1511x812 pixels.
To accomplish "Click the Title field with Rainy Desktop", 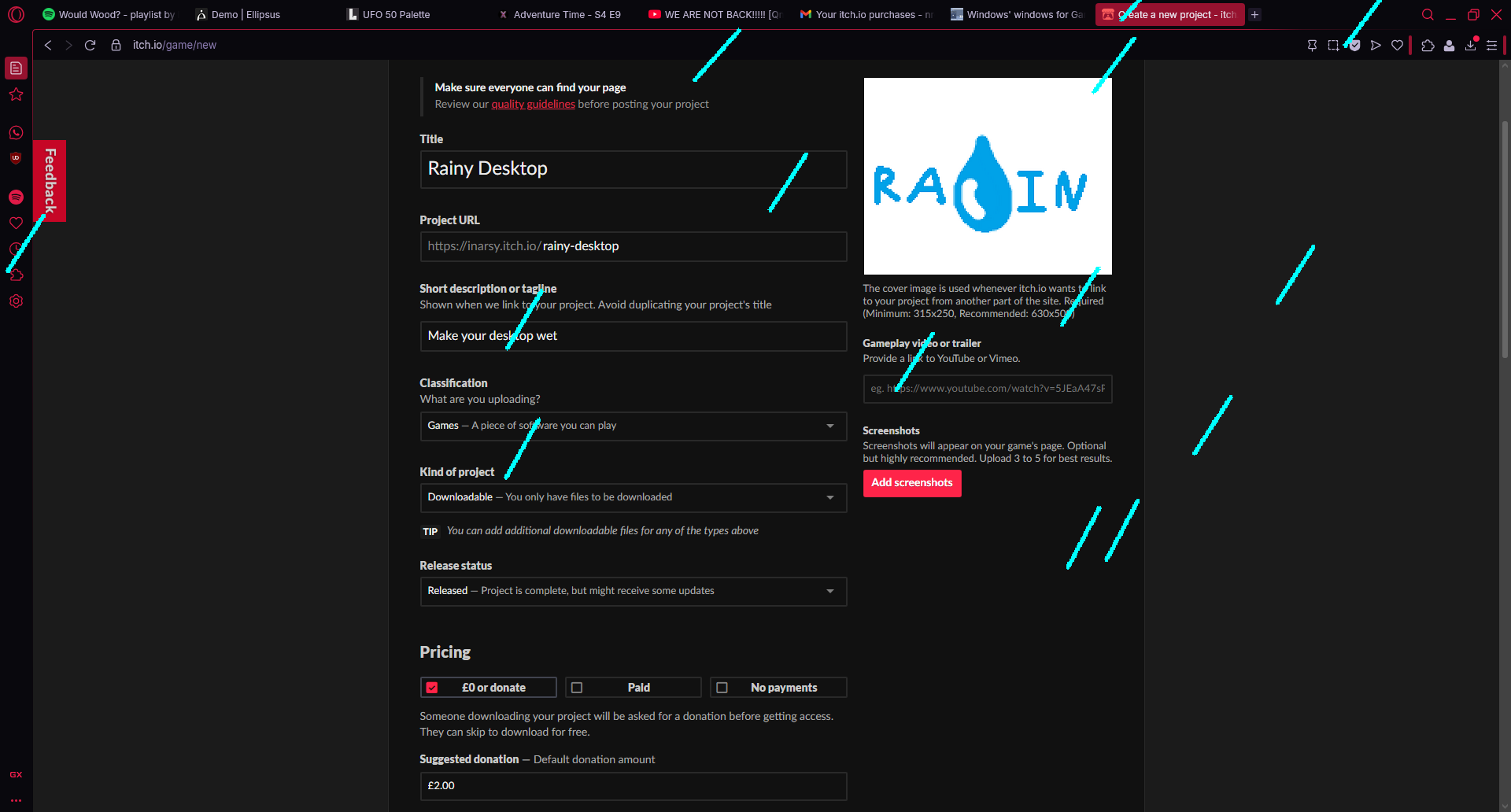I will pyautogui.click(x=634, y=169).
